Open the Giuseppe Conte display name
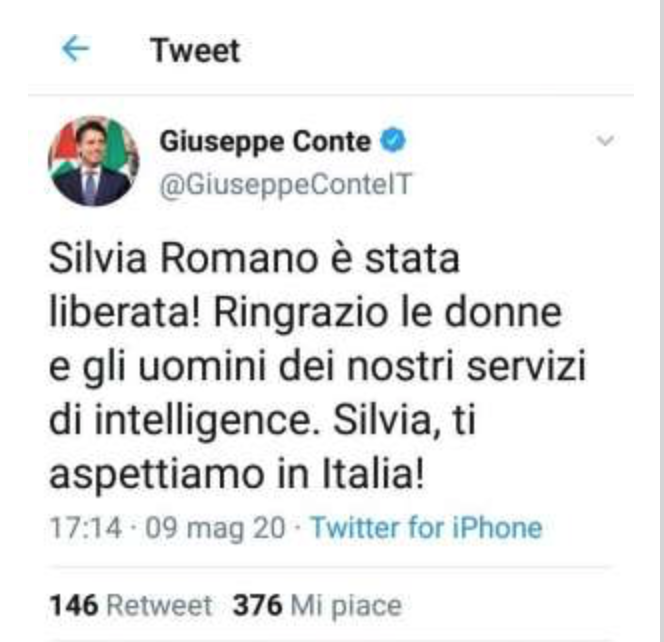 pos(265,141)
